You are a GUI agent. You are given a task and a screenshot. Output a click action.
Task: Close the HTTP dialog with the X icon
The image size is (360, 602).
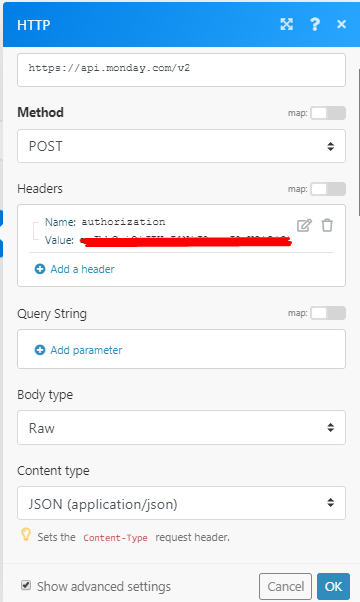[341, 24]
